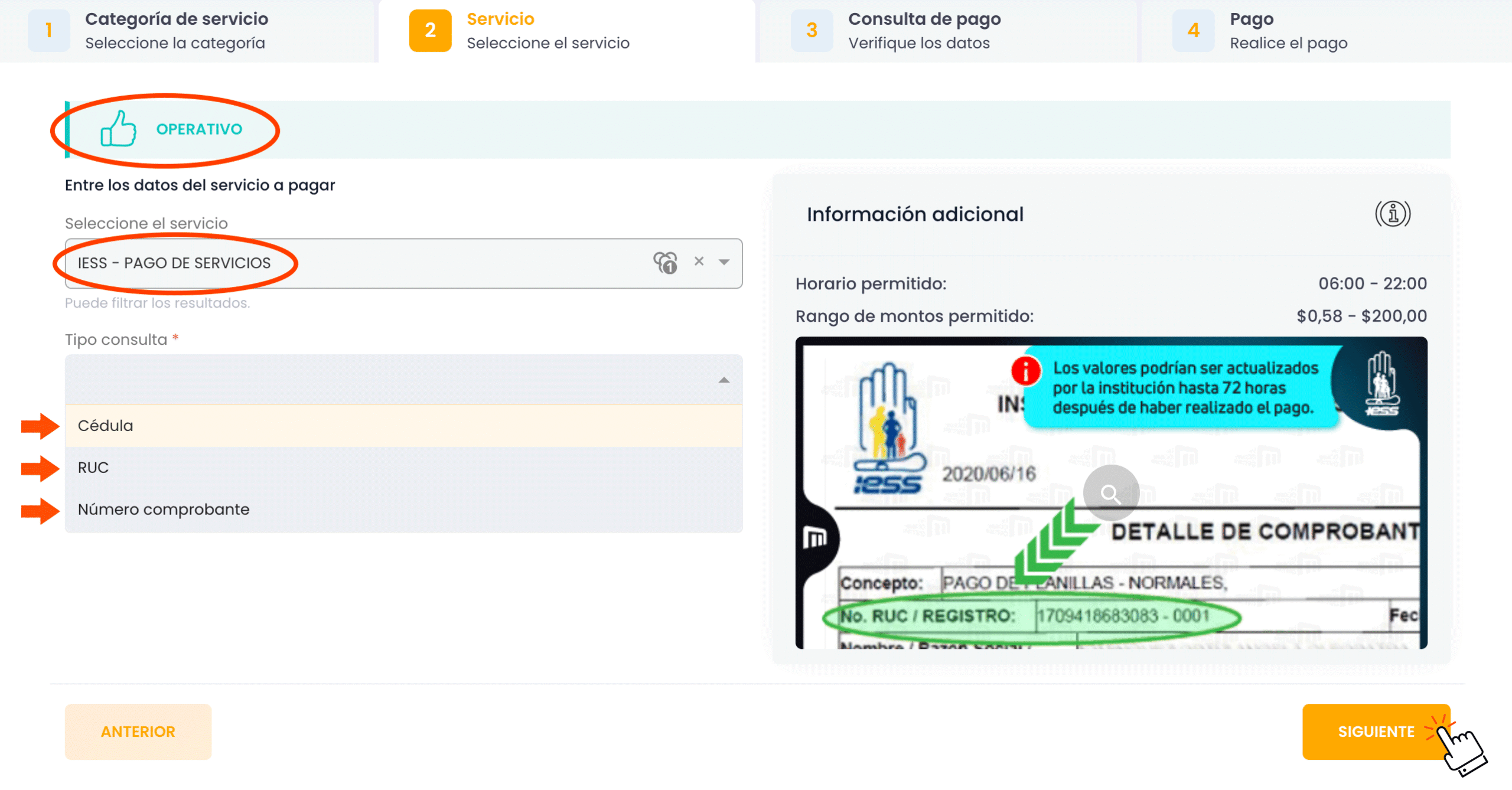Click the Tipo consulta dropdown field
The image size is (1512, 790).
pos(403,380)
